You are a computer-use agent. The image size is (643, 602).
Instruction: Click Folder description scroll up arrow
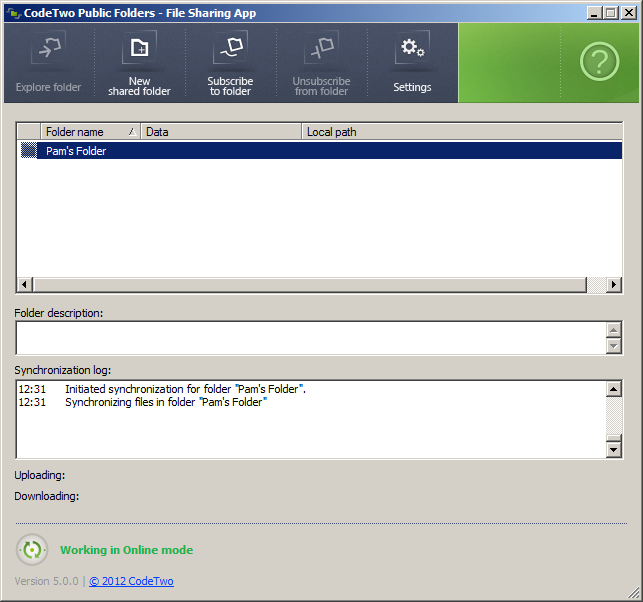coord(613,330)
